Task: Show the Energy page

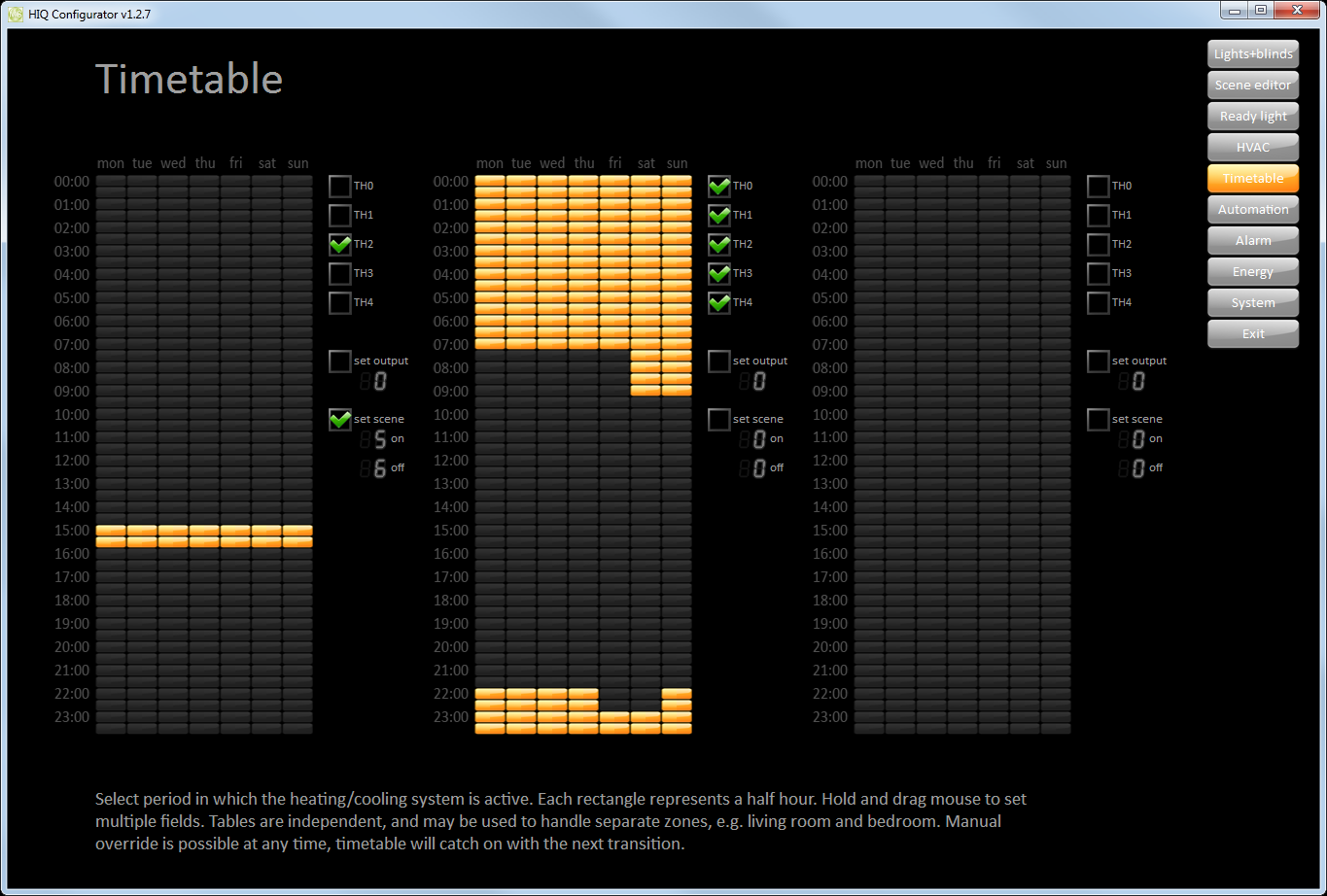Action: pos(1252,272)
